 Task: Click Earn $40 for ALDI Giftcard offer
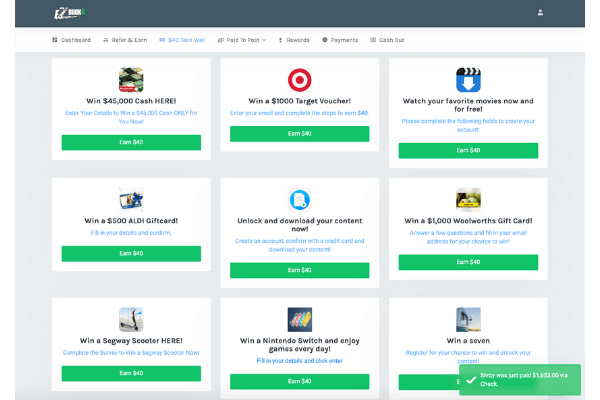(x=131, y=253)
